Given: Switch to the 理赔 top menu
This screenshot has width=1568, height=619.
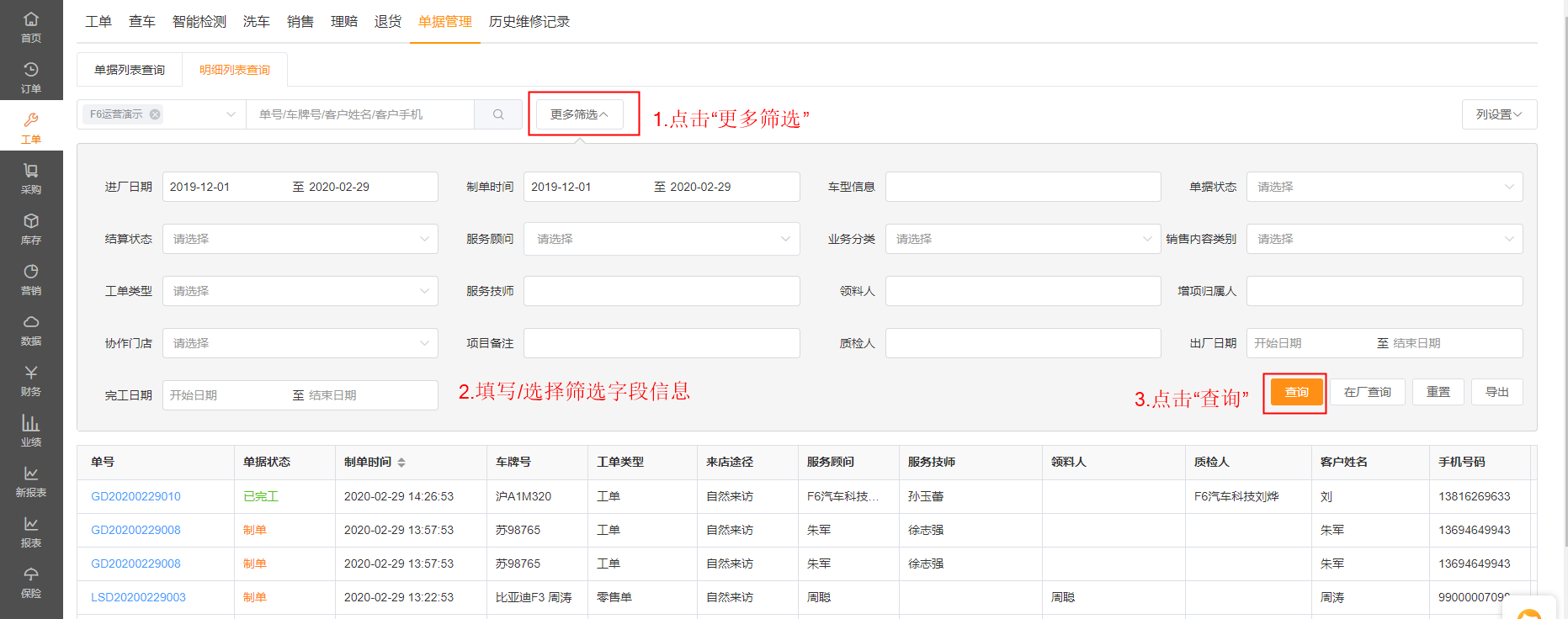Looking at the screenshot, I should (x=344, y=22).
